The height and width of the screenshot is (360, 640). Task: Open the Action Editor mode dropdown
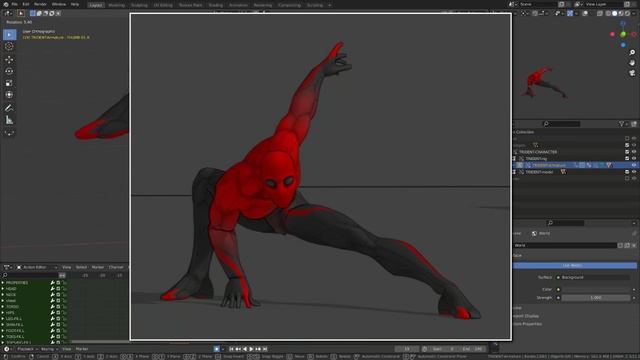(37, 267)
